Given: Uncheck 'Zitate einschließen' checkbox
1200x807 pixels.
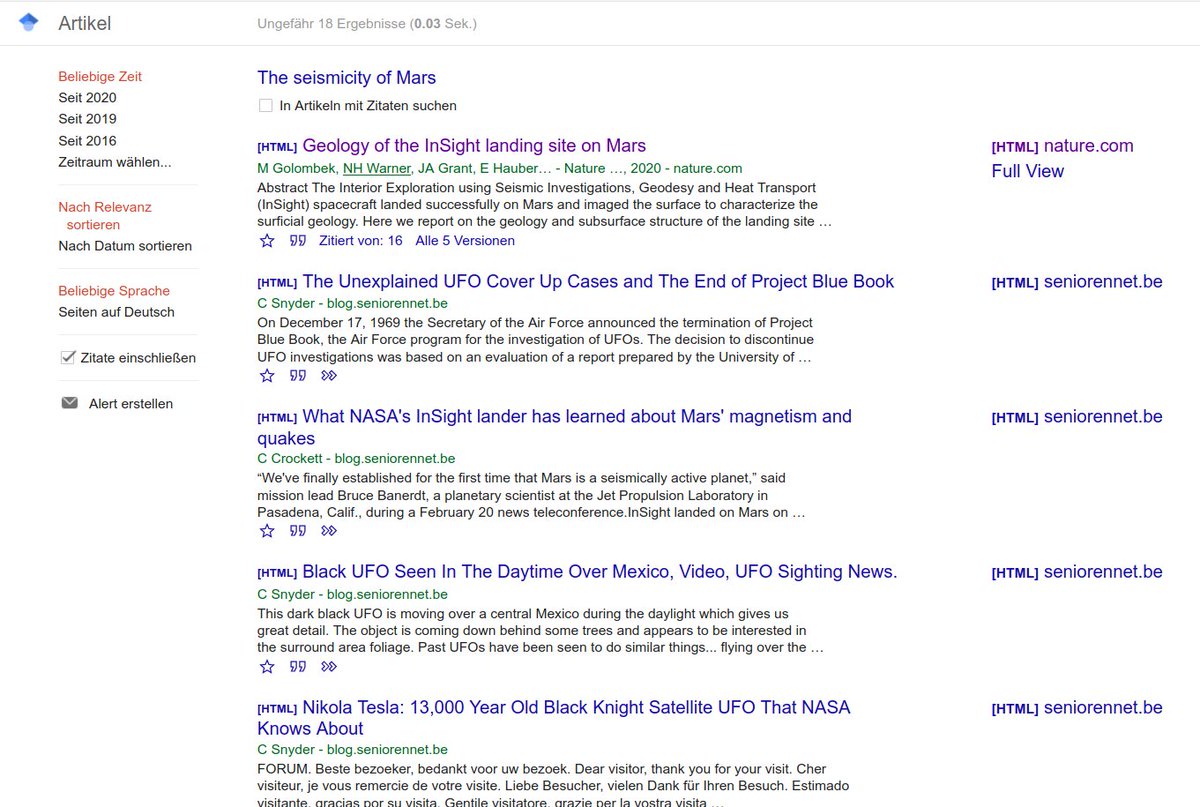Looking at the screenshot, I should tap(68, 357).
